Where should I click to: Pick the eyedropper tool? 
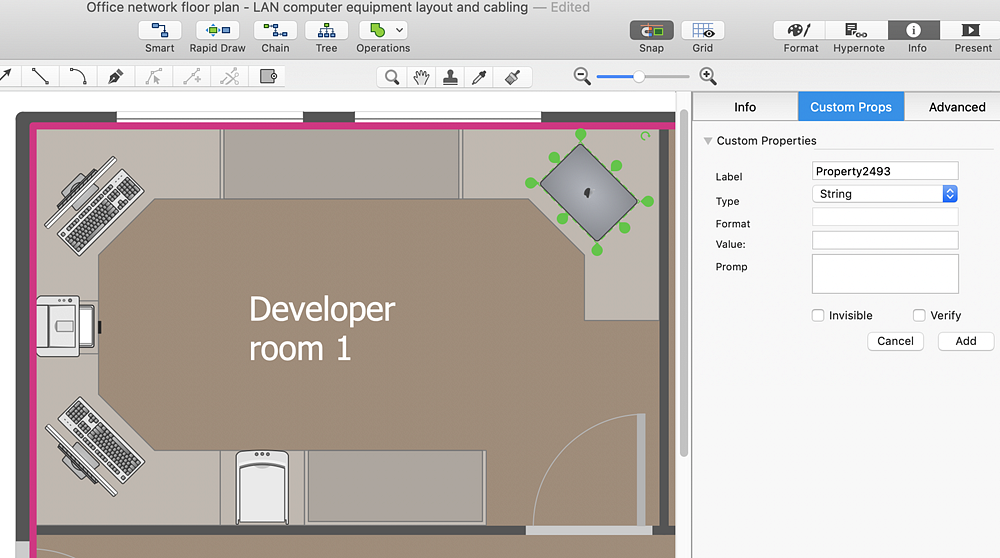(x=479, y=77)
